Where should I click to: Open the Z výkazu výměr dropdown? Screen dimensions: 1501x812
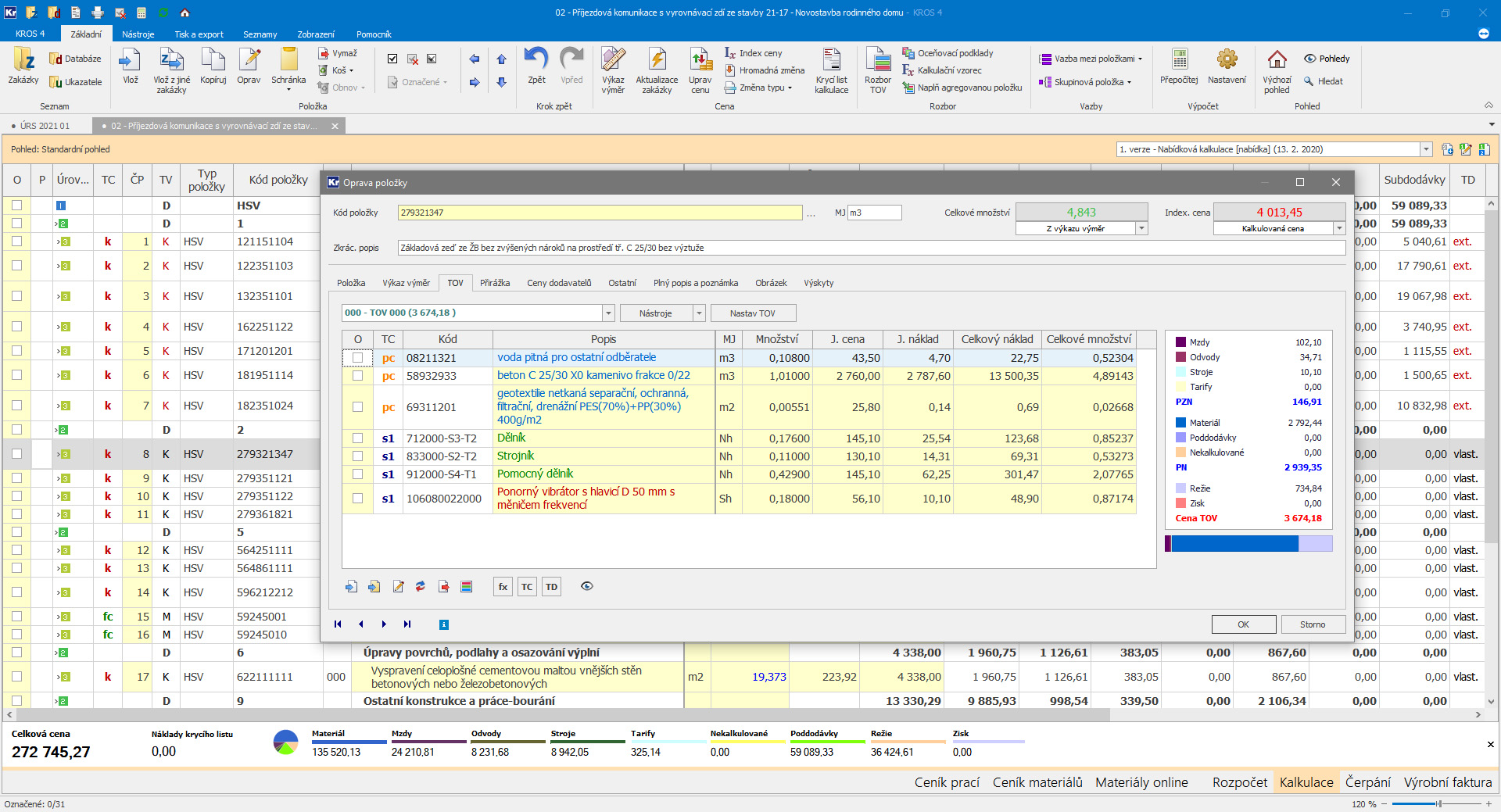coord(1141,229)
